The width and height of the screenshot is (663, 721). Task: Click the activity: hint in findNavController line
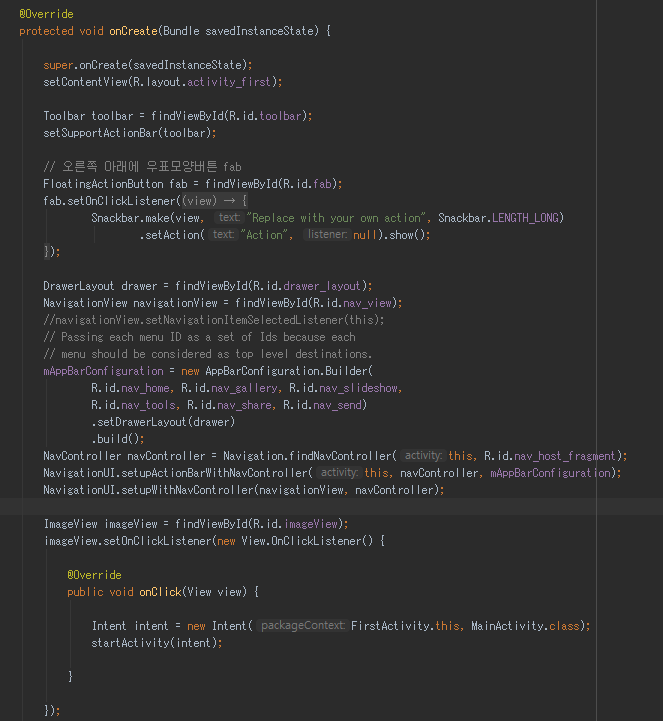[x=423, y=456]
